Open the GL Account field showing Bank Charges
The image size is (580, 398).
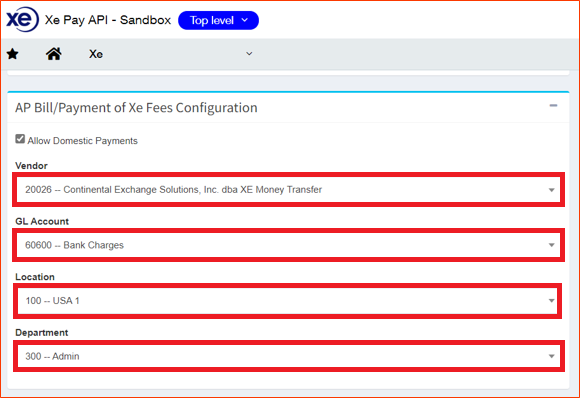point(289,245)
